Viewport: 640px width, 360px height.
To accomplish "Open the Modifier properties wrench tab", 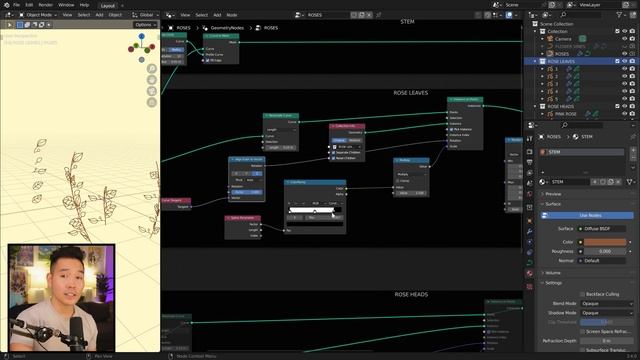I will pyautogui.click(x=529, y=231).
